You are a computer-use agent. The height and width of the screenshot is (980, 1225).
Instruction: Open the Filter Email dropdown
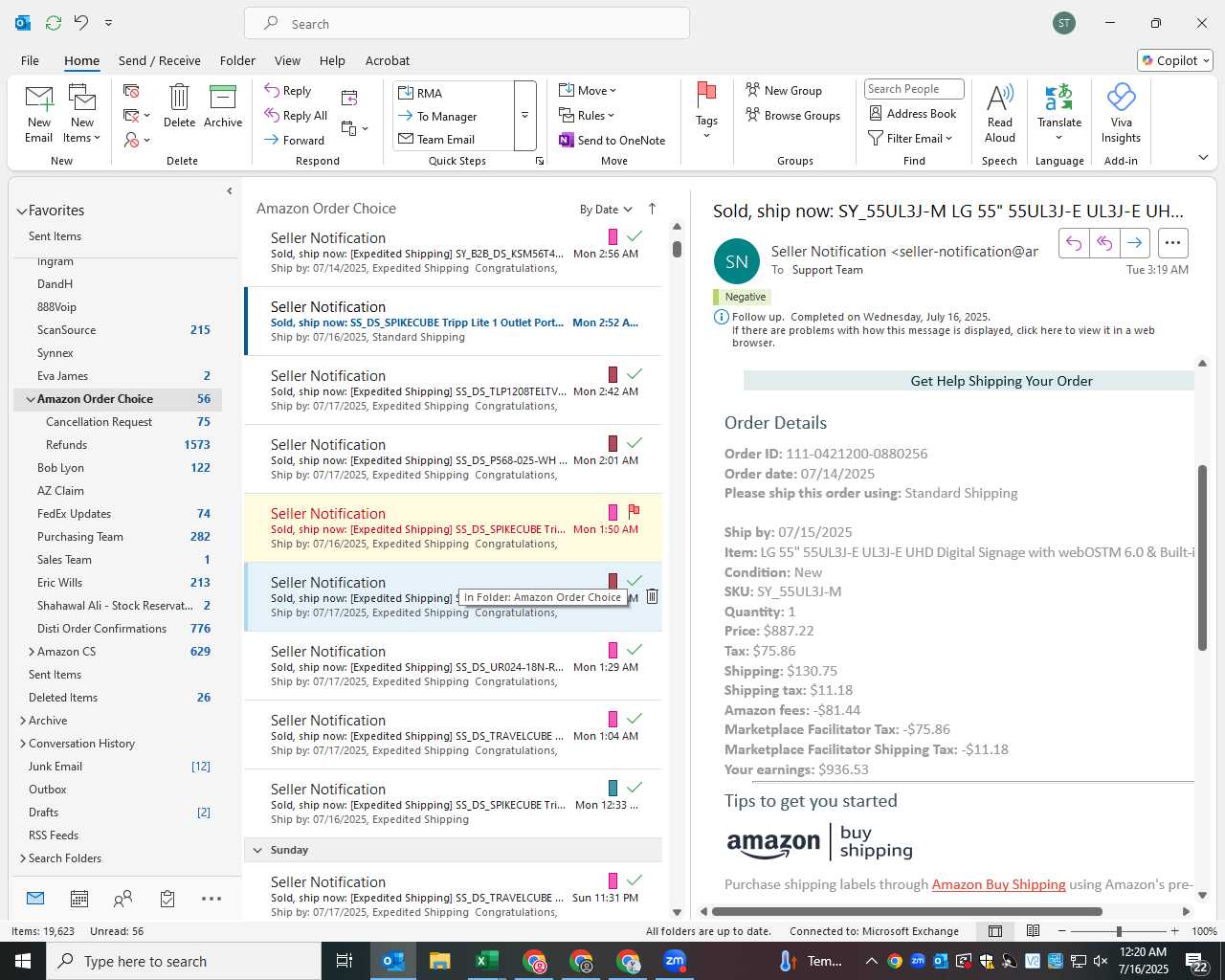pos(910,139)
